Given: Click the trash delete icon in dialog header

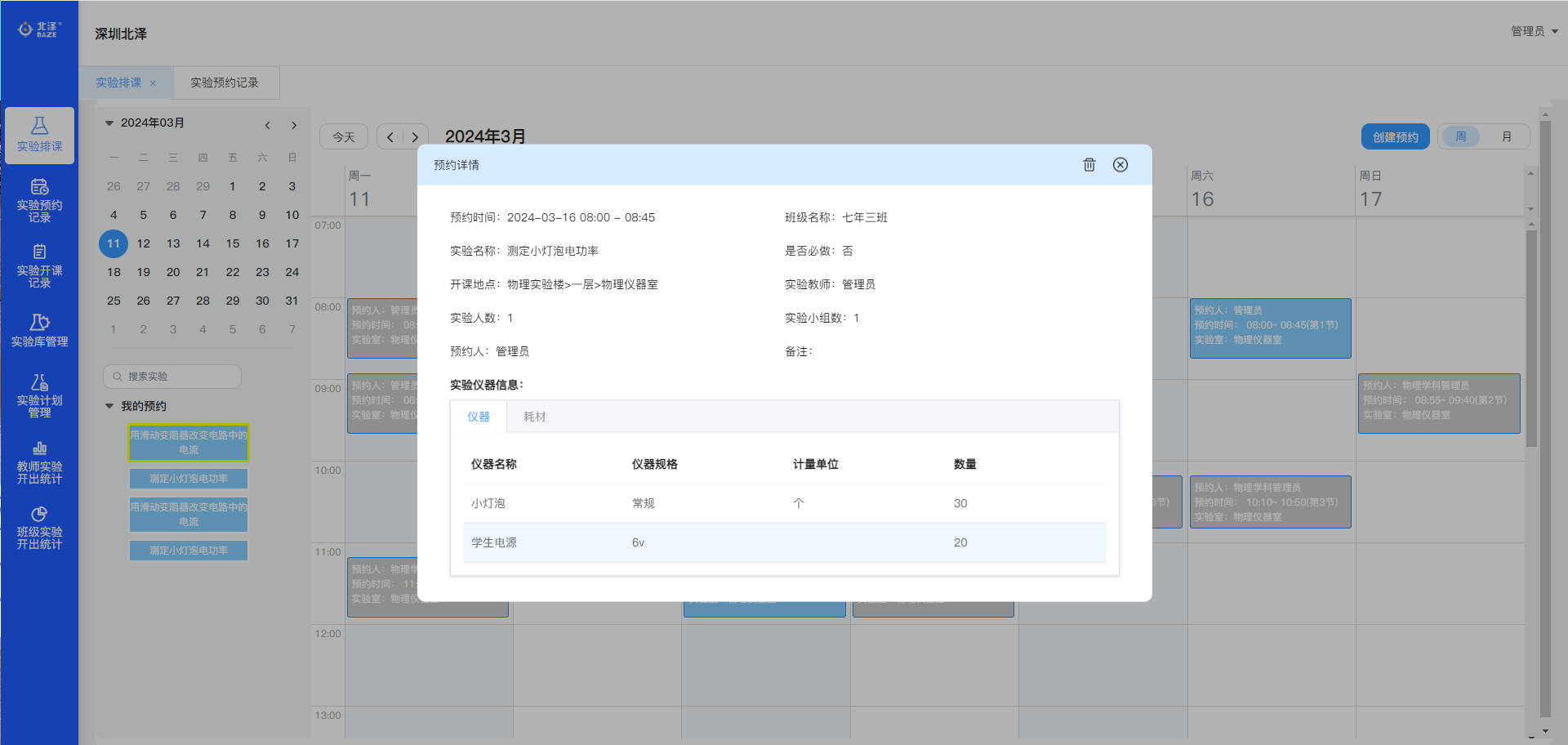Looking at the screenshot, I should coord(1089,165).
